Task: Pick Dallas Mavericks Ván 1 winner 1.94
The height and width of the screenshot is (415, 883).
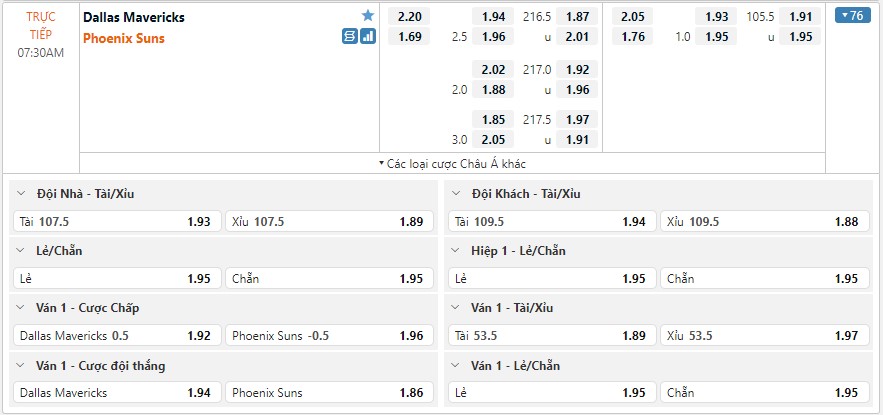Action: pos(117,392)
